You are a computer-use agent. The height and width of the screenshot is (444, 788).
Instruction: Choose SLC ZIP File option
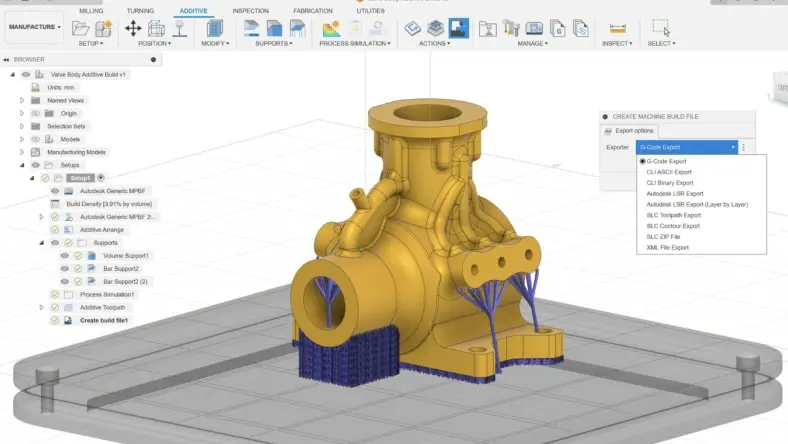click(663, 237)
